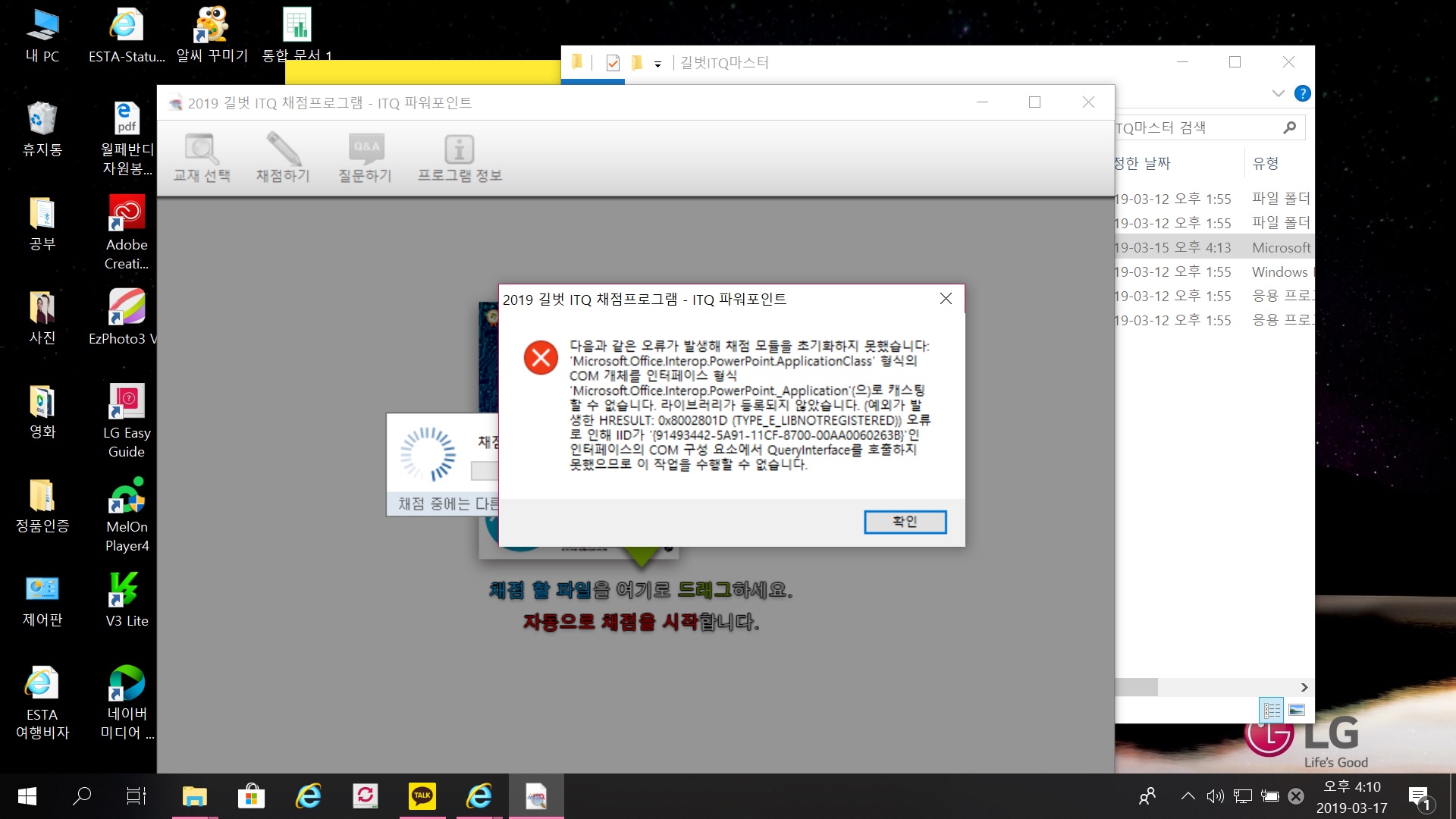Select the 공부 folder icon

tap(42, 223)
